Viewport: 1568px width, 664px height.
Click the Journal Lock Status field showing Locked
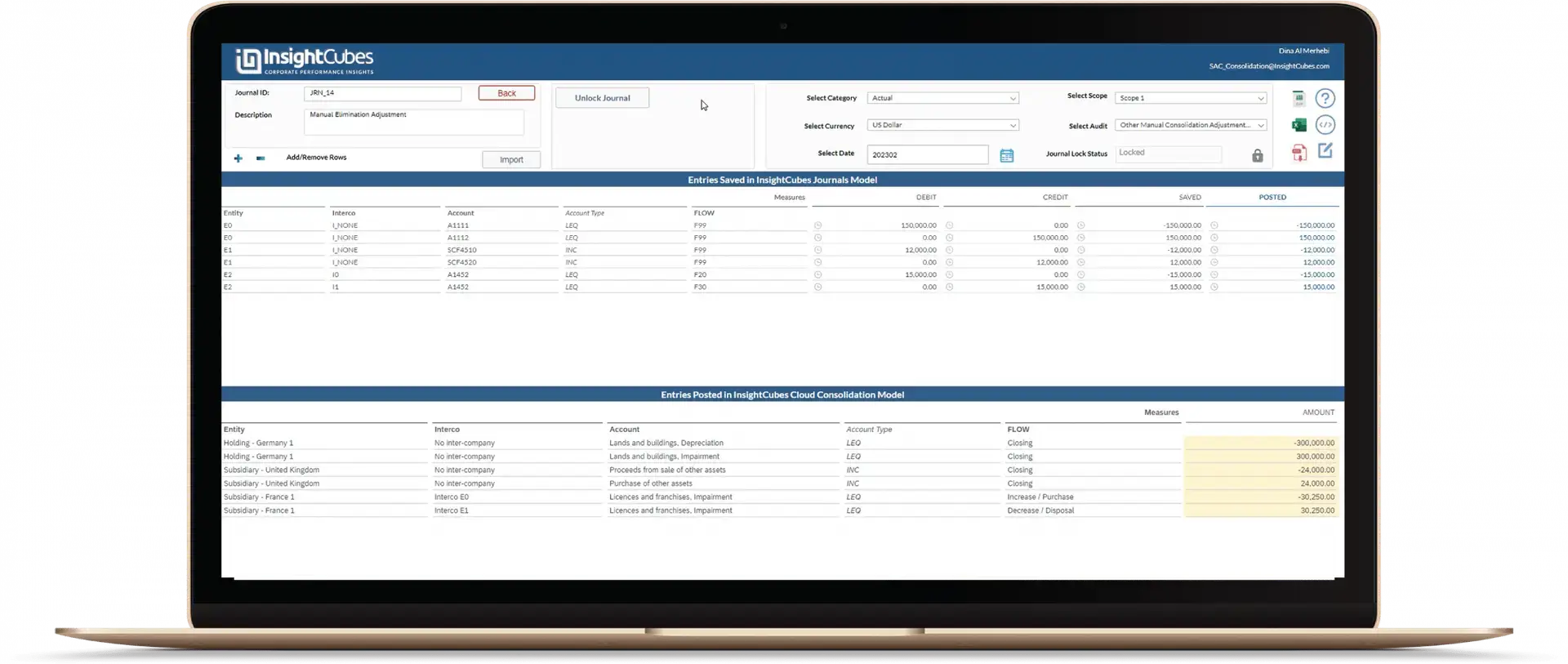(x=1169, y=154)
